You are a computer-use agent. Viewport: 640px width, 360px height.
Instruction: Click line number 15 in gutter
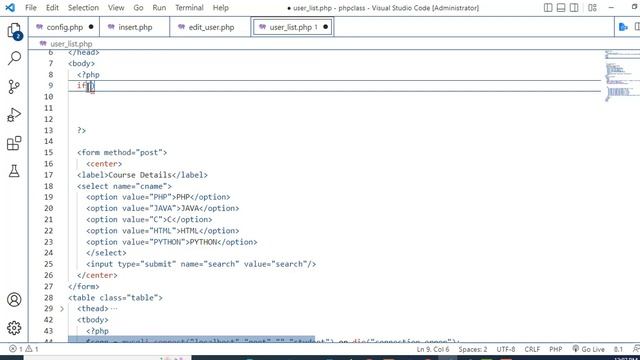click(x=49, y=152)
